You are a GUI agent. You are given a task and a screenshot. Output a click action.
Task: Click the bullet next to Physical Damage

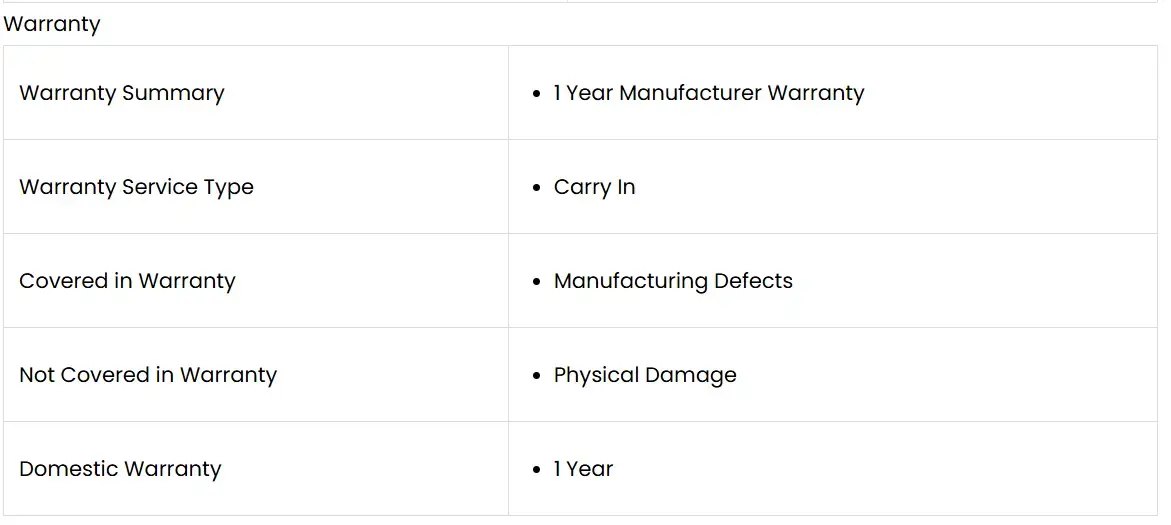(x=538, y=376)
